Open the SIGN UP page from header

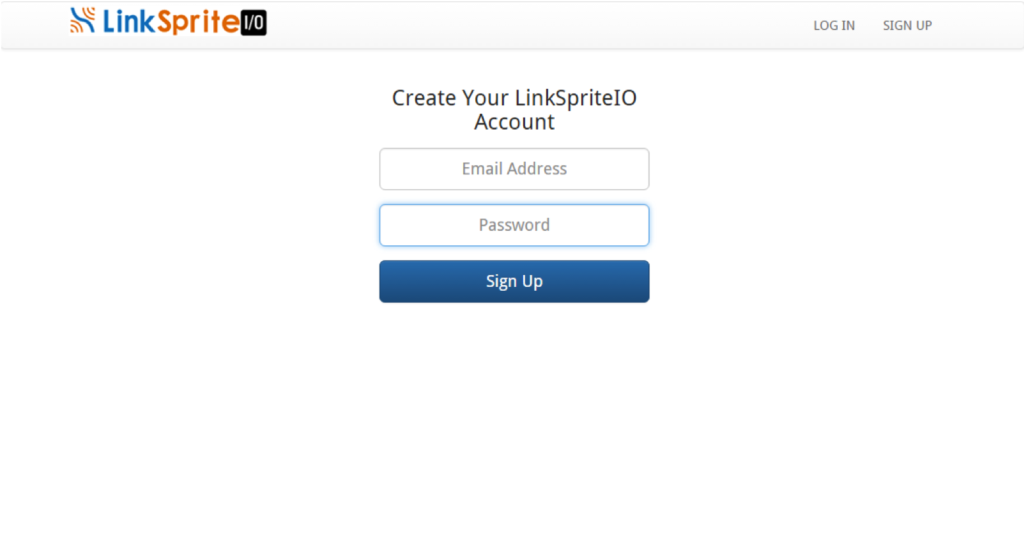tap(907, 25)
